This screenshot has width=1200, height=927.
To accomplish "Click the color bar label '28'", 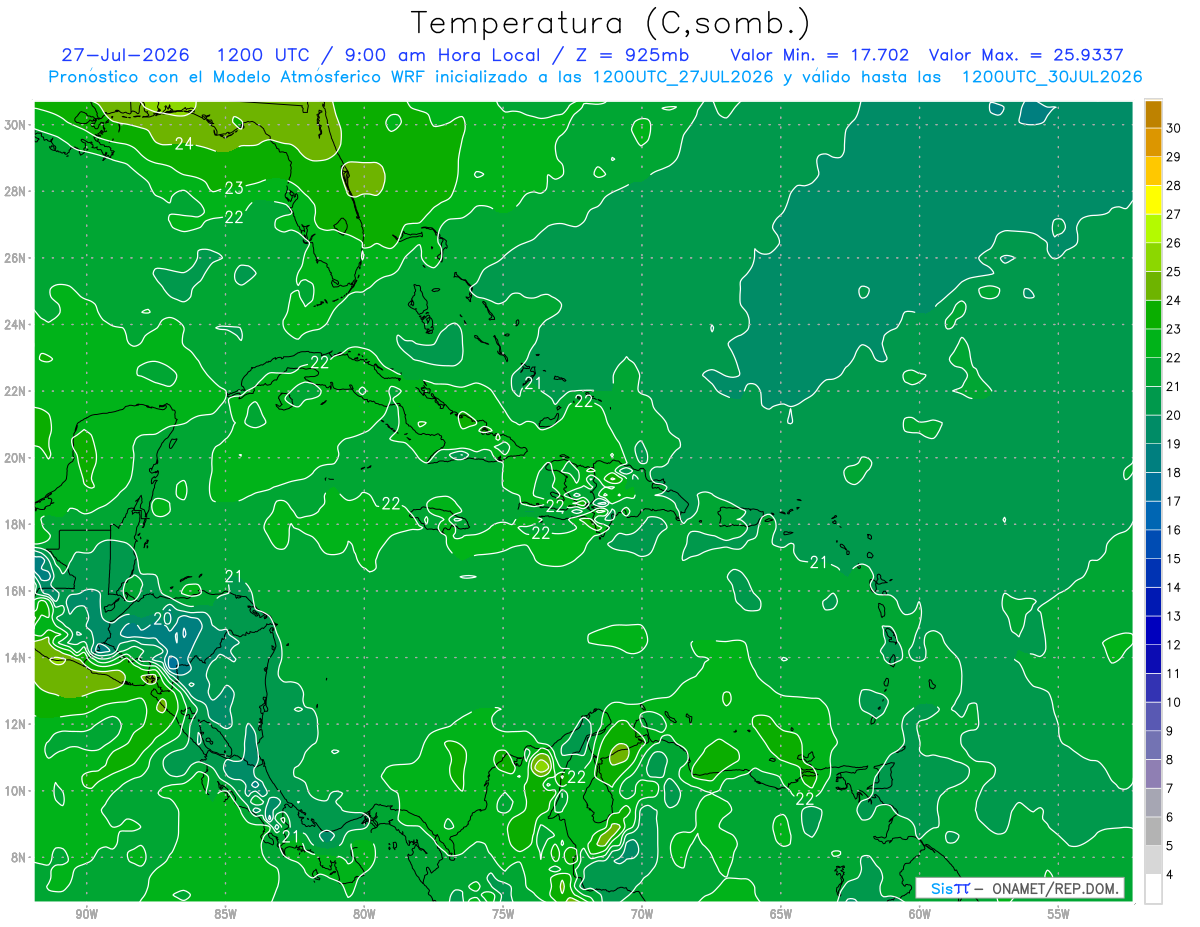I will pos(1174,185).
